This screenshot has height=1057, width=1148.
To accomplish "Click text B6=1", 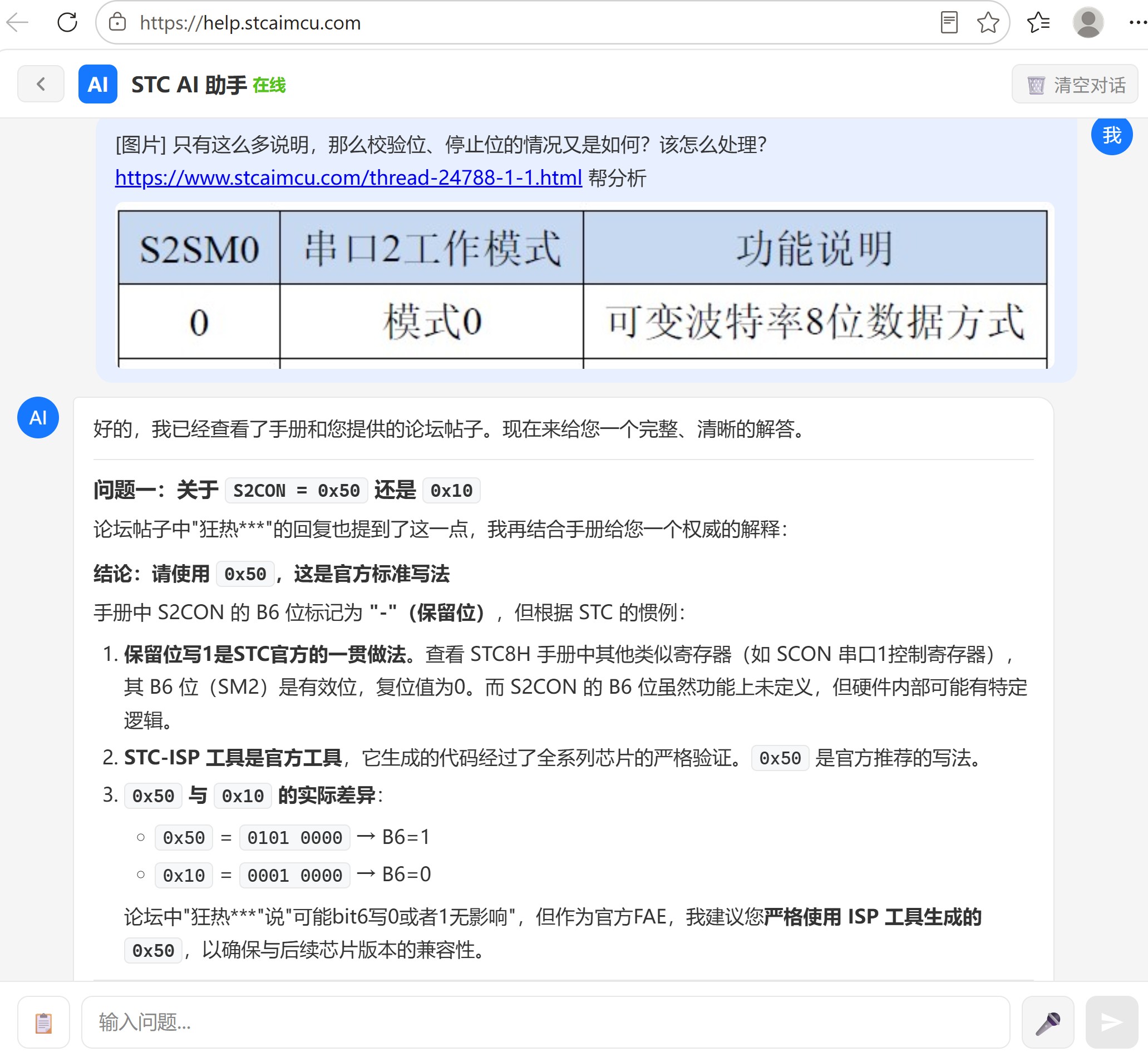I will 406,837.
